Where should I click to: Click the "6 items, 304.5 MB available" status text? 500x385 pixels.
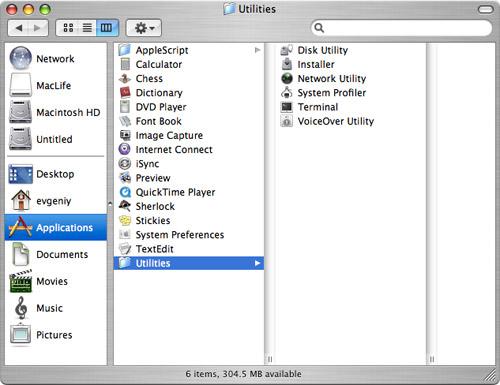(x=243, y=374)
